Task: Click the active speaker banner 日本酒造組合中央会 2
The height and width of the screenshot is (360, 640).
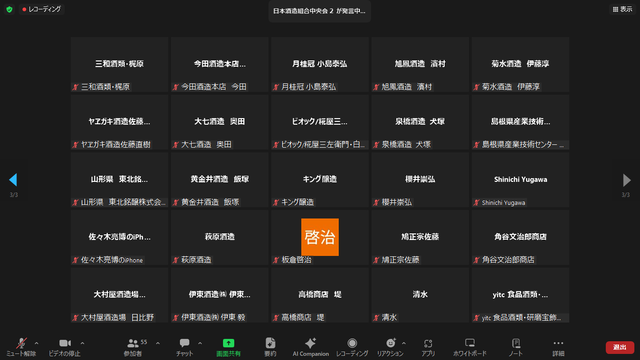Action: [x=320, y=11]
